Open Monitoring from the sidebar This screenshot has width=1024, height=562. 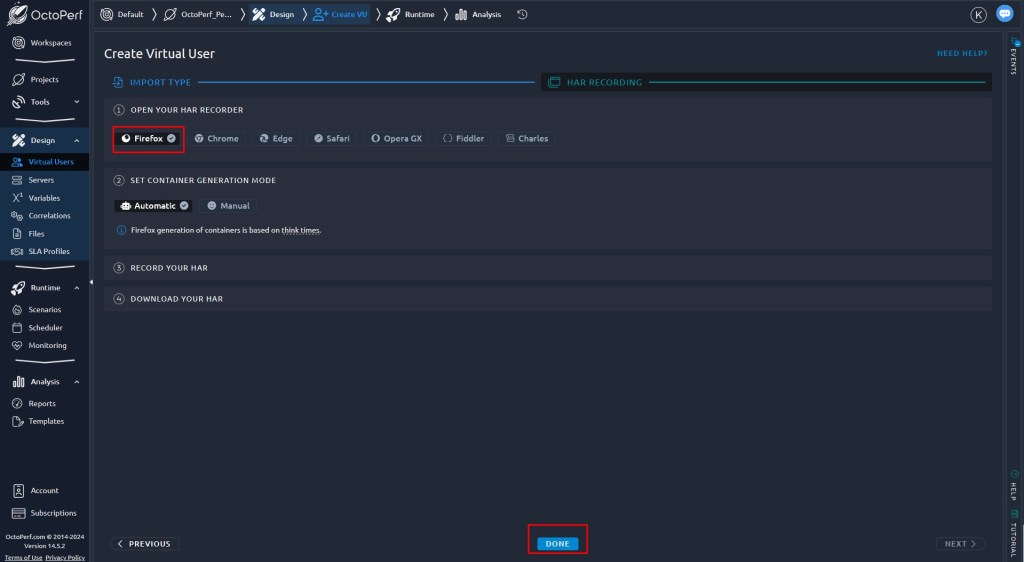47,345
